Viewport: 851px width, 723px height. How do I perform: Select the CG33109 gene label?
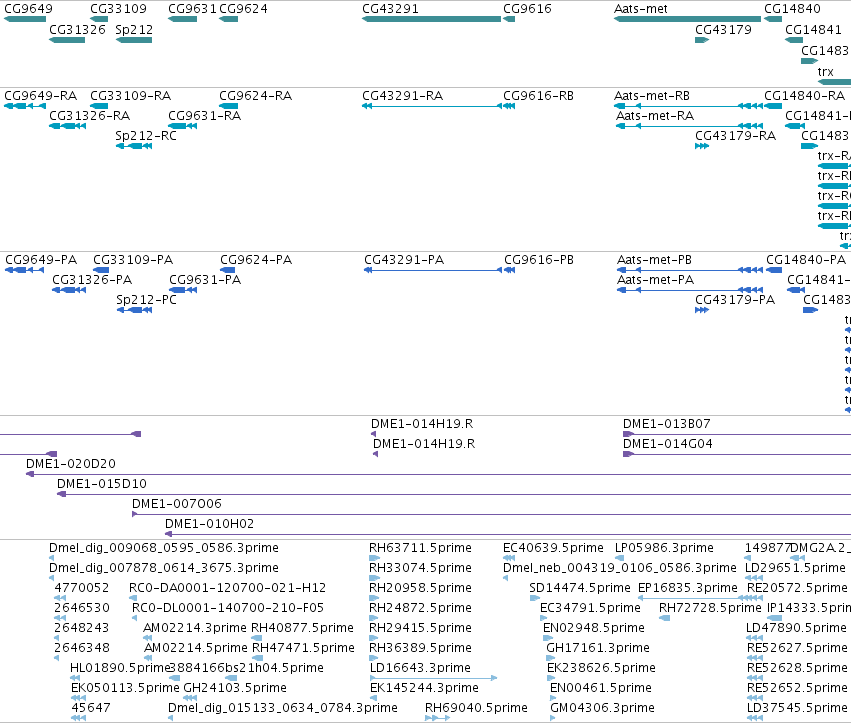(x=118, y=9)
